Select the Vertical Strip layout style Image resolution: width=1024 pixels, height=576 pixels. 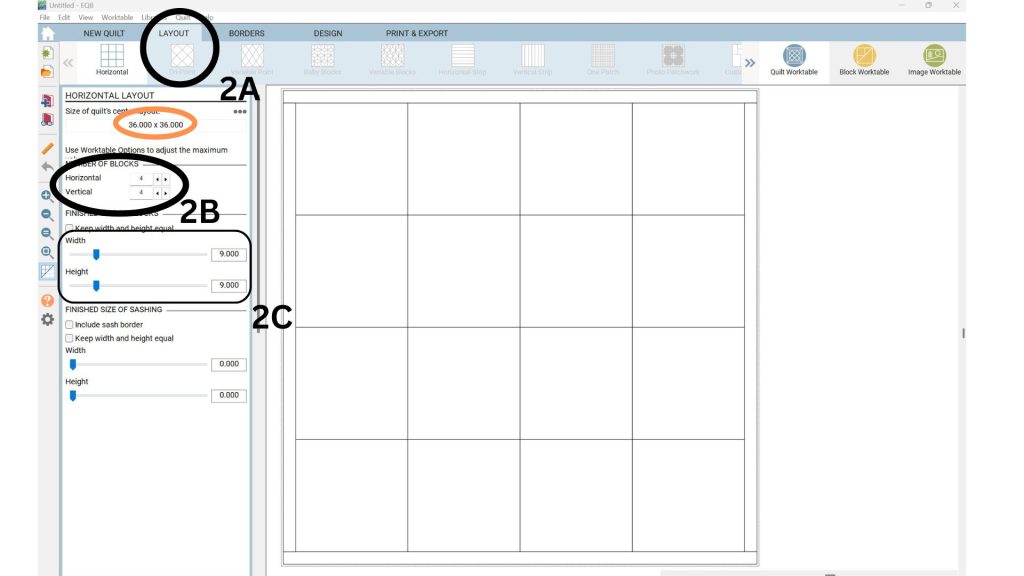click(x=532, y=59)
